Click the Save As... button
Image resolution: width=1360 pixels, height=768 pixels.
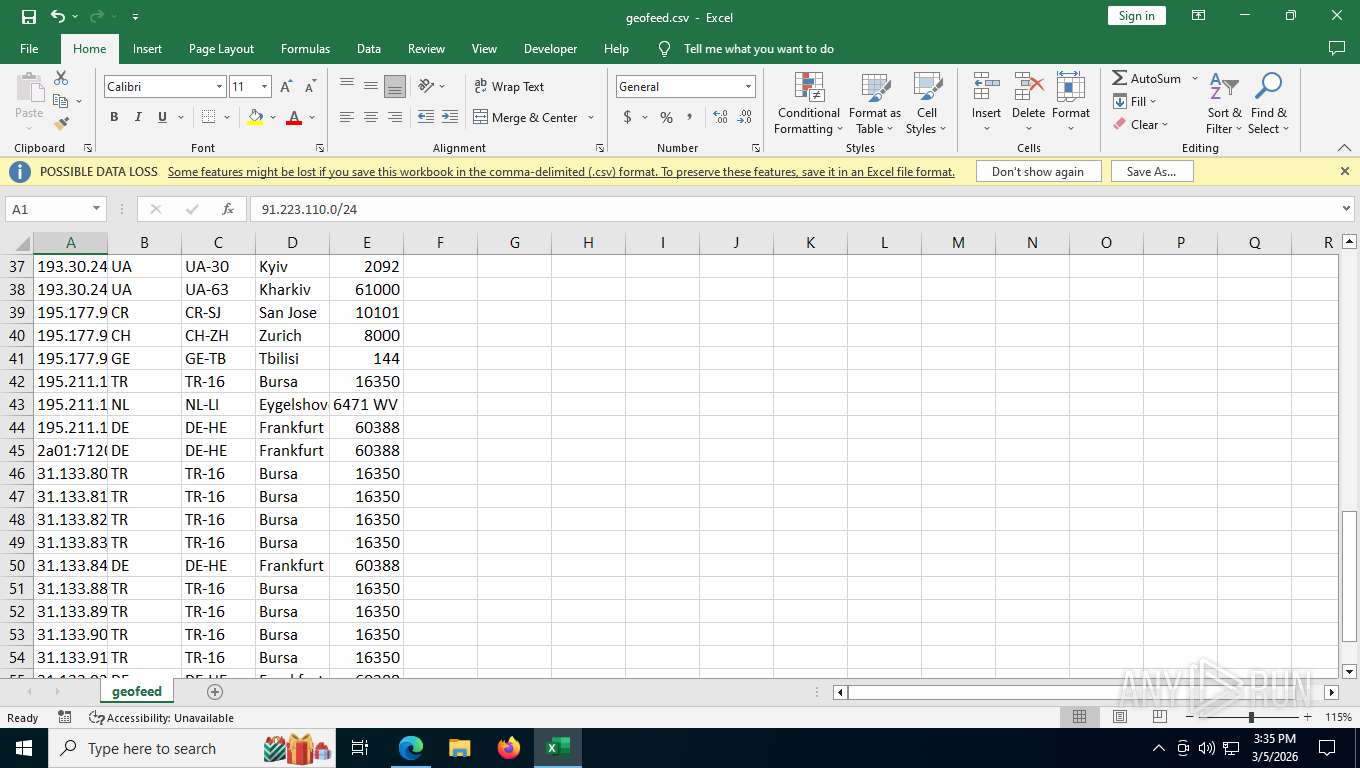(1151, 171)
